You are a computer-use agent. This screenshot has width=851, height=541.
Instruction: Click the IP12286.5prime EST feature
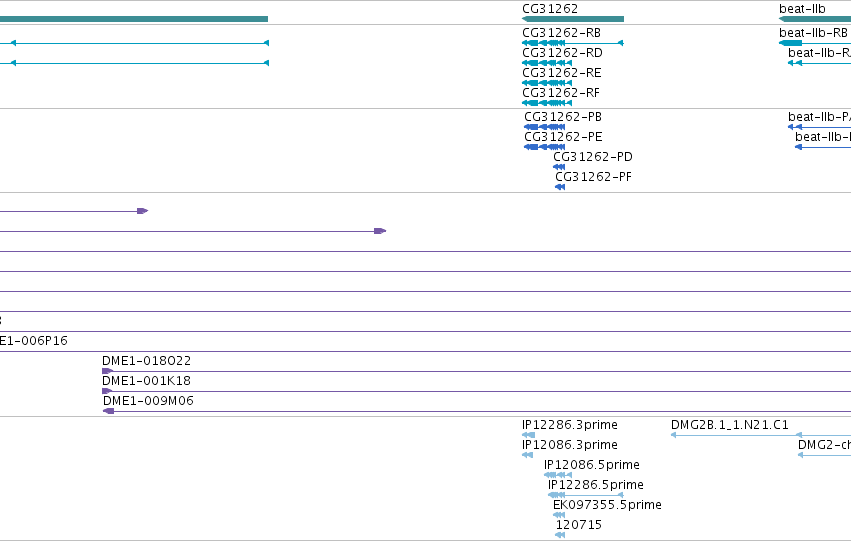(x=586, y=495)
